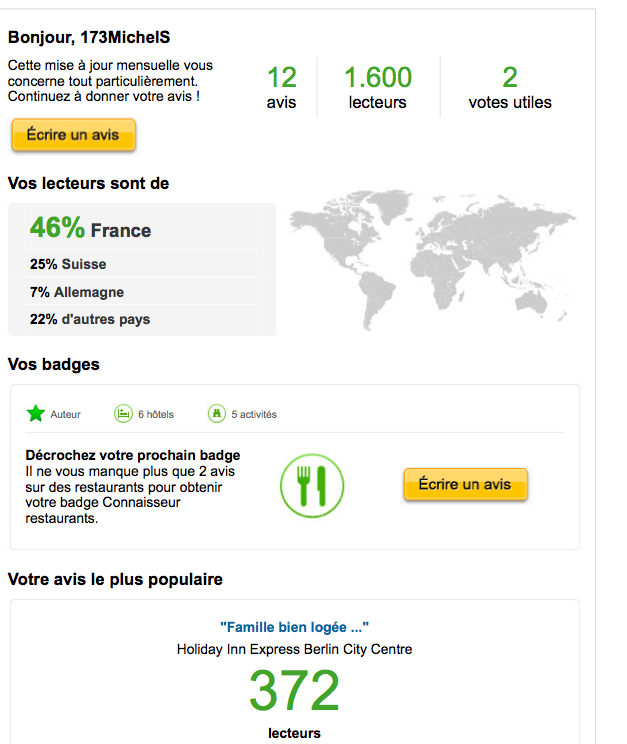Click the 12 avis counter

[x=282, y=86]
